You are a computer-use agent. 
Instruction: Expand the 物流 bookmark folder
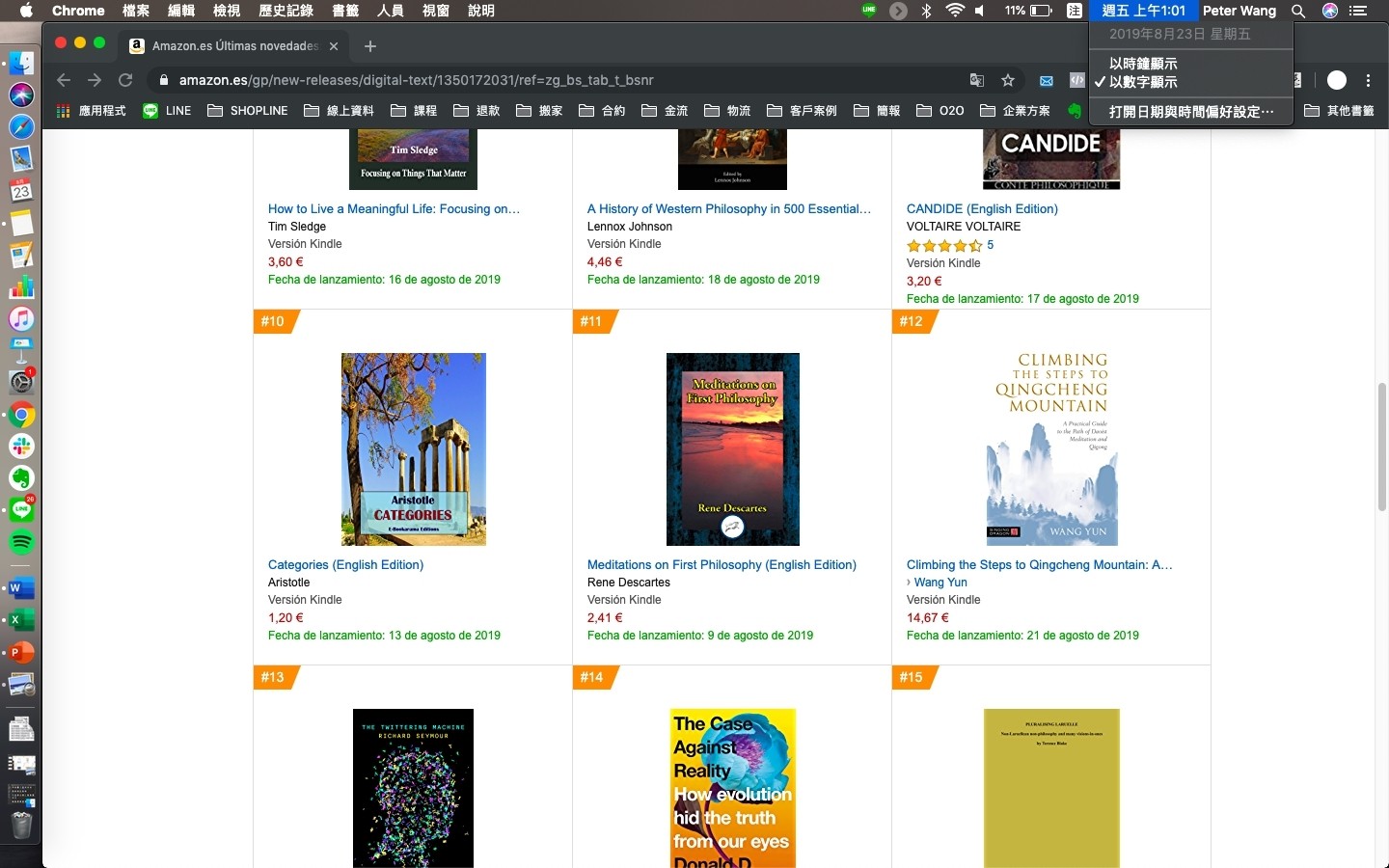click(x=727, y=111)
